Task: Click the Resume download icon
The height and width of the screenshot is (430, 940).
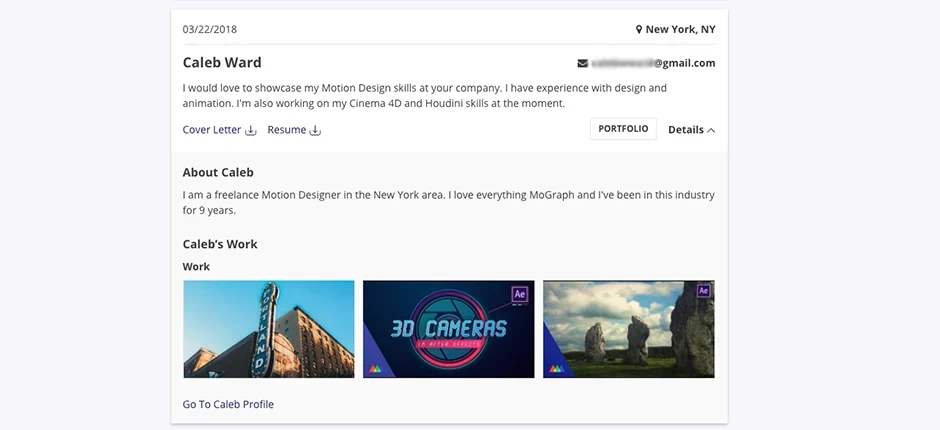Action: (x=315, y=130)
